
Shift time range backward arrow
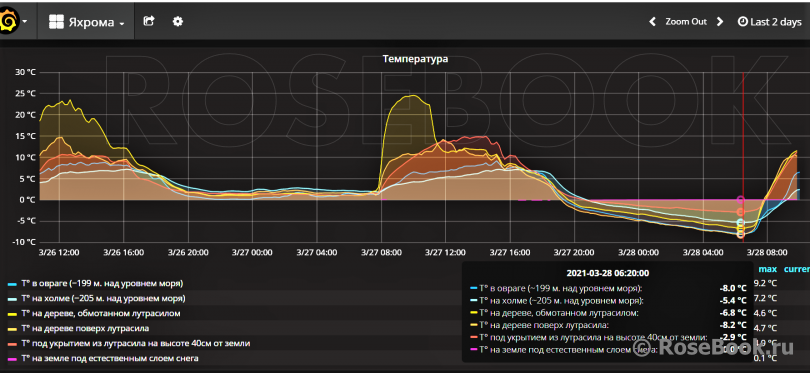pos(652,22)
